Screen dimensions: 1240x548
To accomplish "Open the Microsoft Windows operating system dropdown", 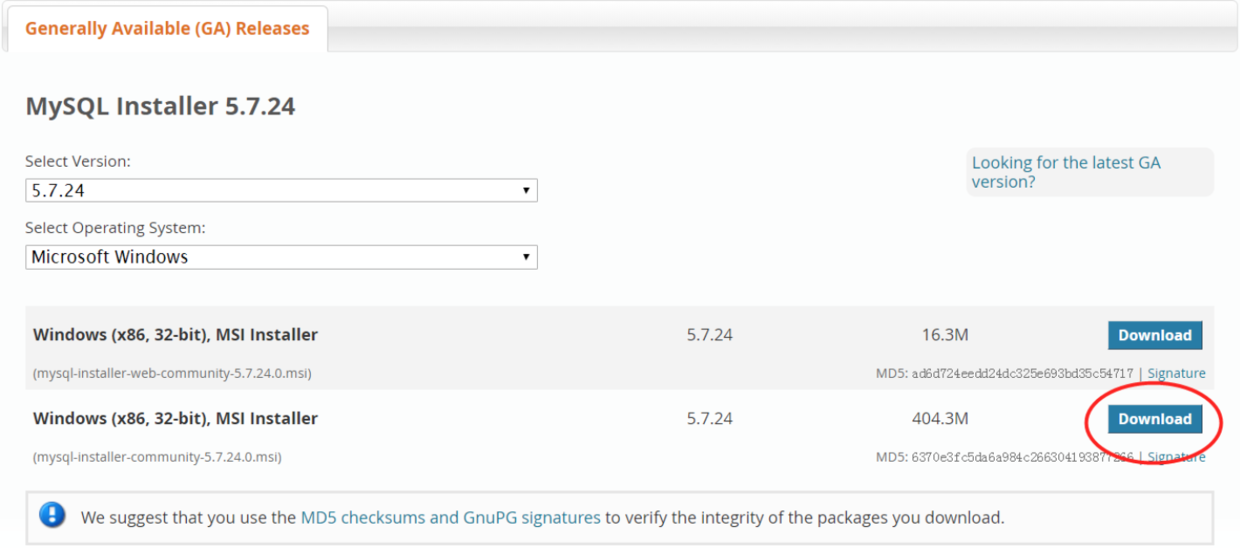I will 281,257.
